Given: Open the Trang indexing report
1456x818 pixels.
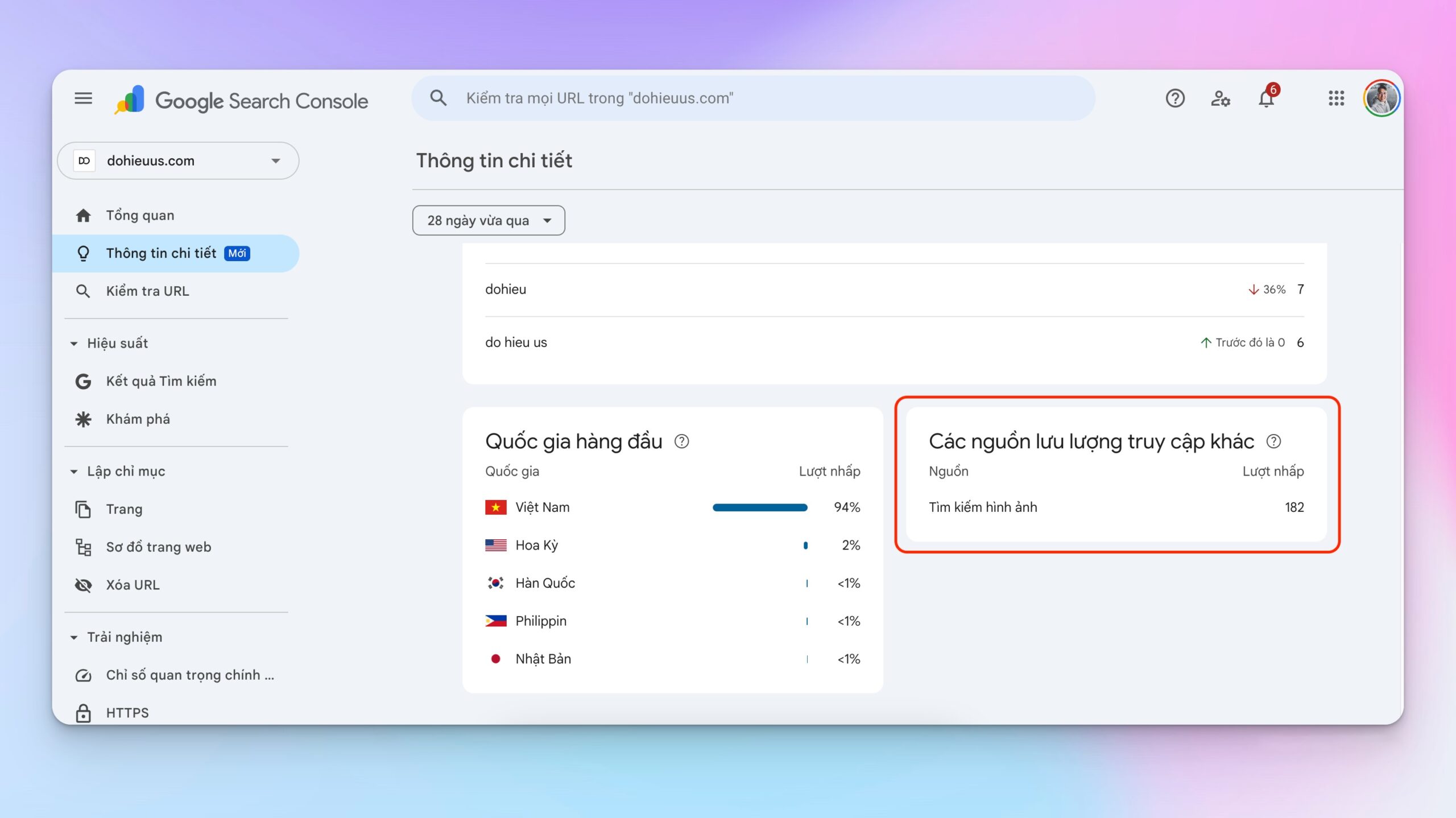Looking at the screenshot, I should tap(175, 509).
